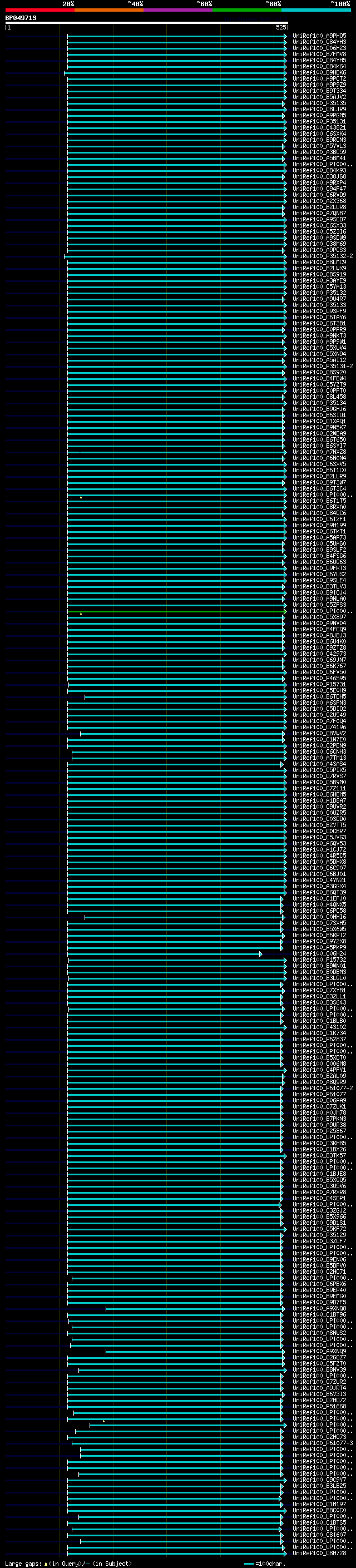Viewport: 356px width, 1568px height.
Task: Select label UniRef100_Q9C9Y7
Action: [319, 1480]
